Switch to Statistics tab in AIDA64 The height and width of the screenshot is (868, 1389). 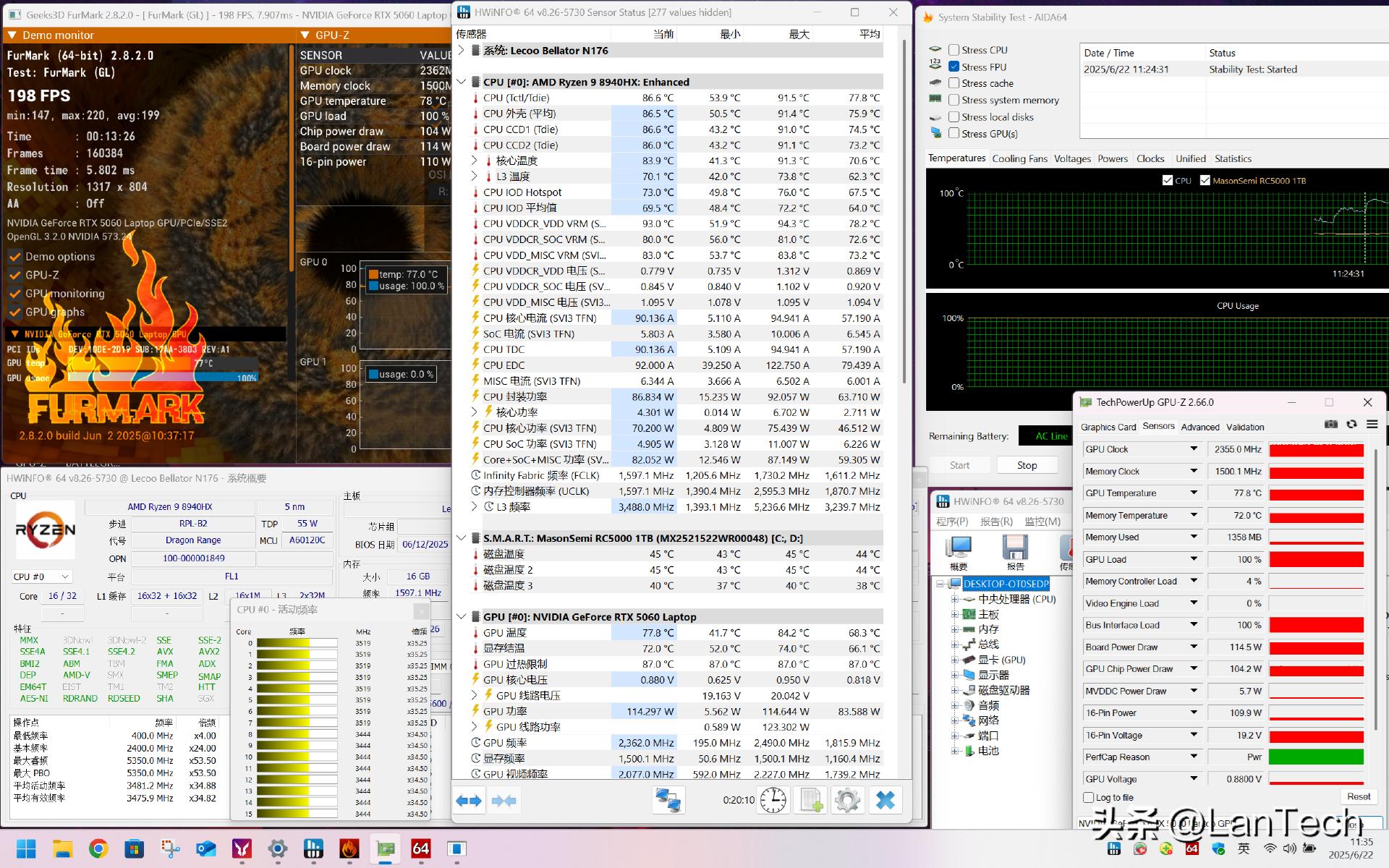click(x=1233, y=158)
